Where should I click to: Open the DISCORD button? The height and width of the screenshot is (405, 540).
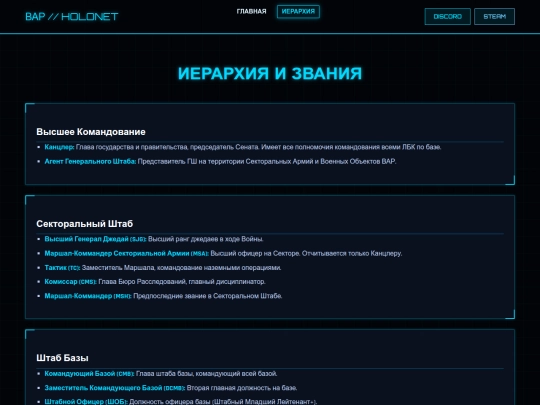(447, 17)
